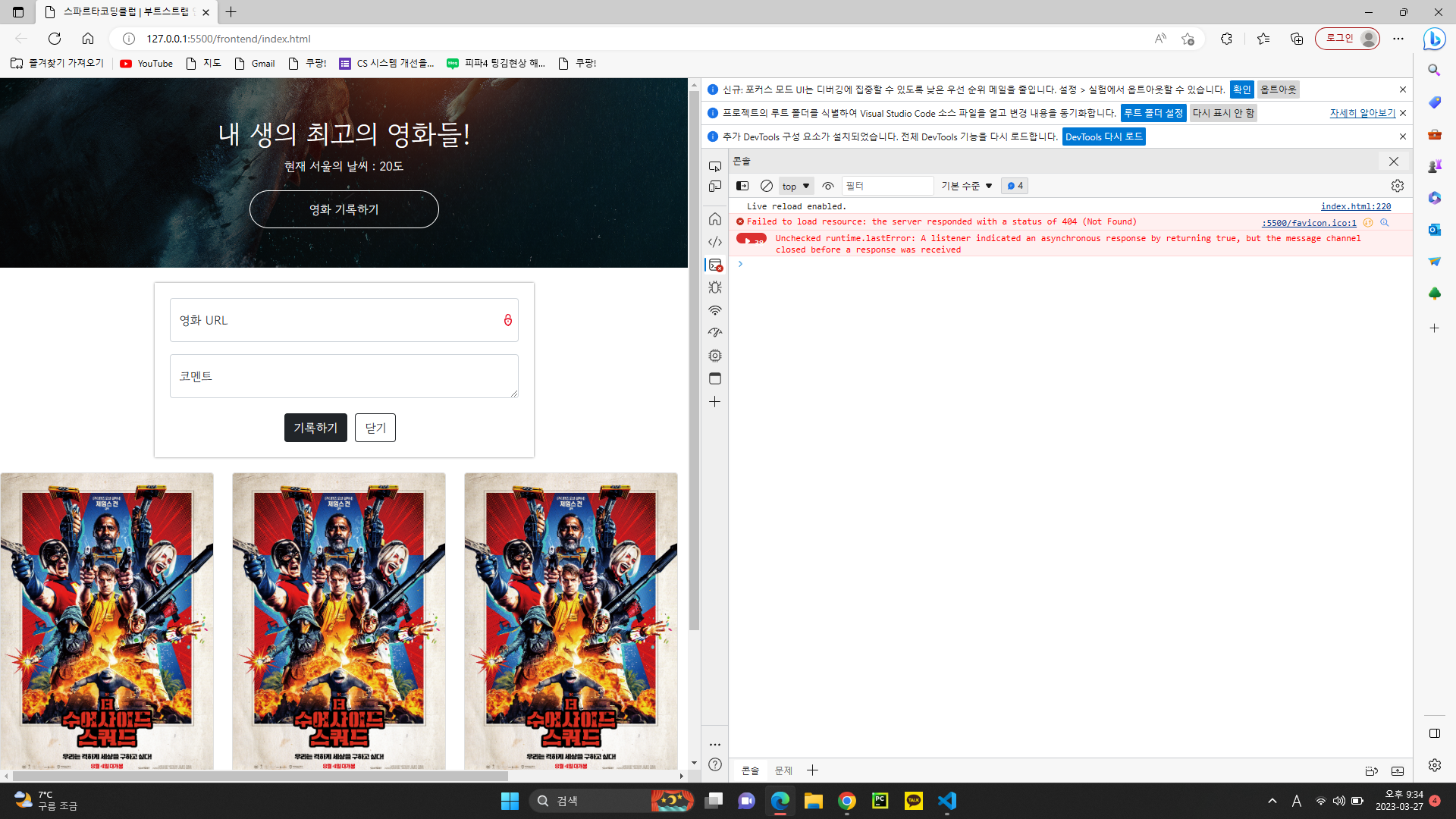Open the Performance gauge tool
1456x819 pixels.
point(714,333)
